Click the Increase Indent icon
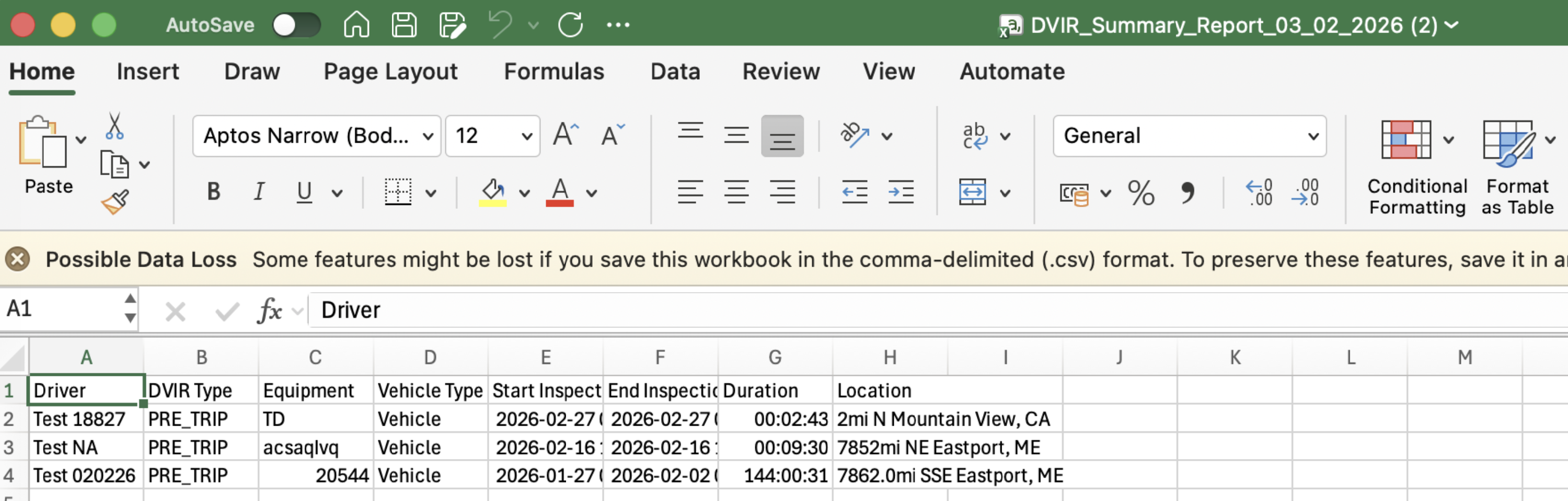 900,193
